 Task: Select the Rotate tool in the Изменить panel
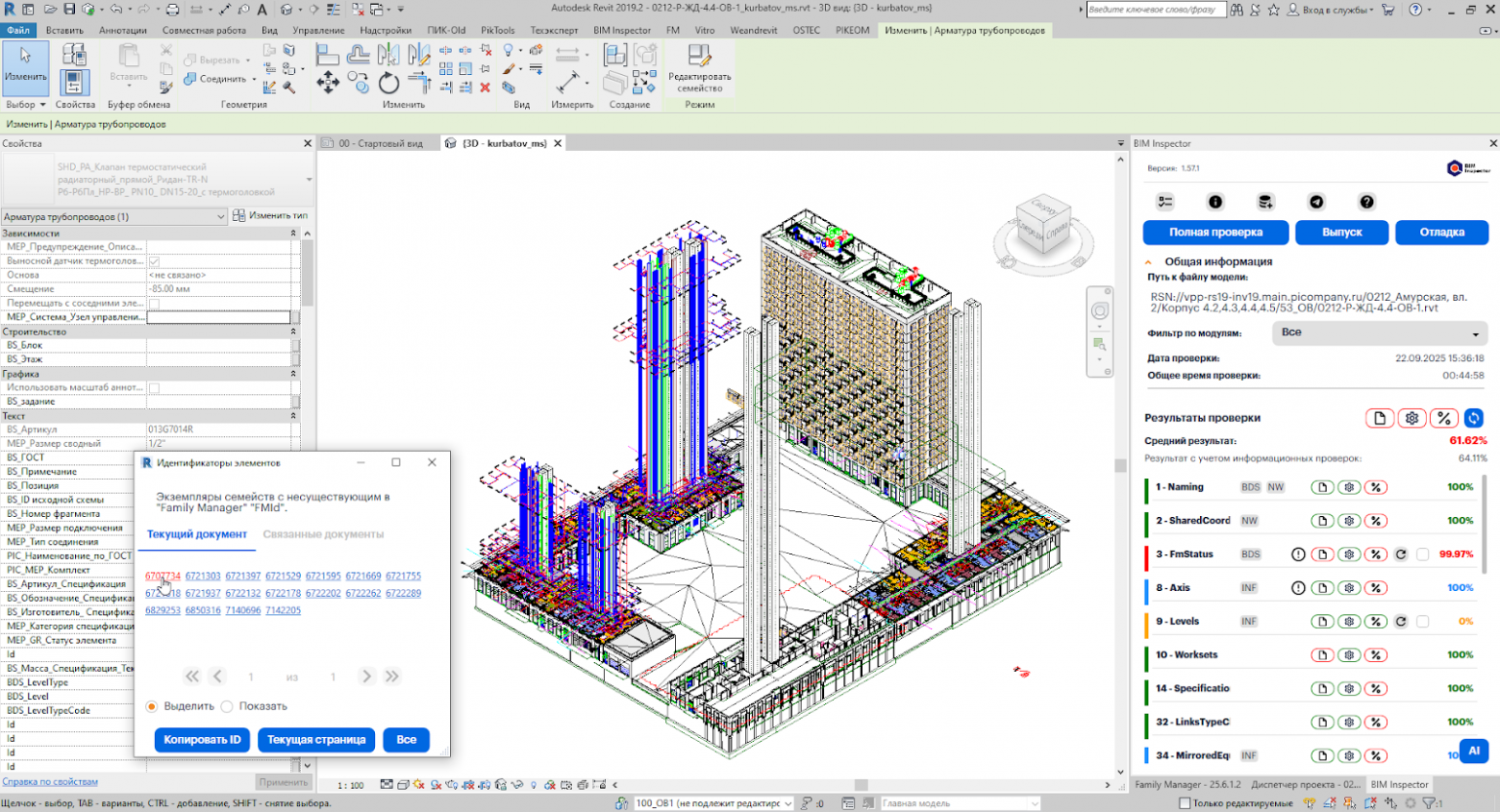tap(389, 84)
